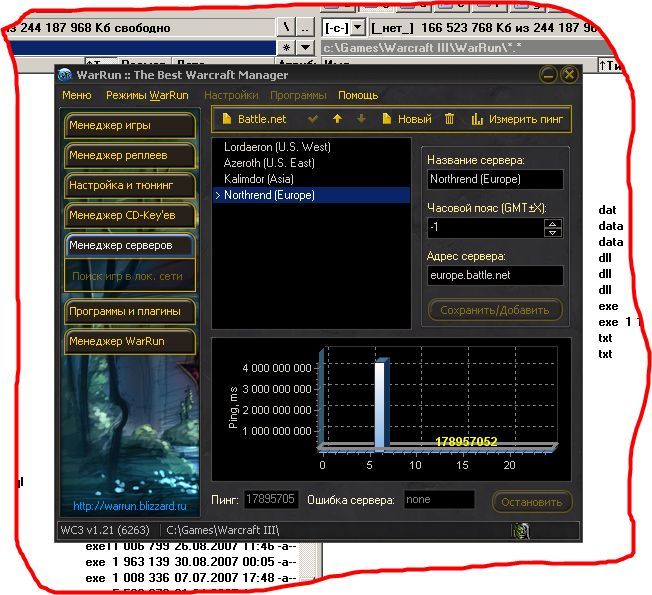Viewport: 652px width, 595px height.
Task: Click Измерить пинг to measure ping
Action: pyautogui.click(x=517, y=119)
